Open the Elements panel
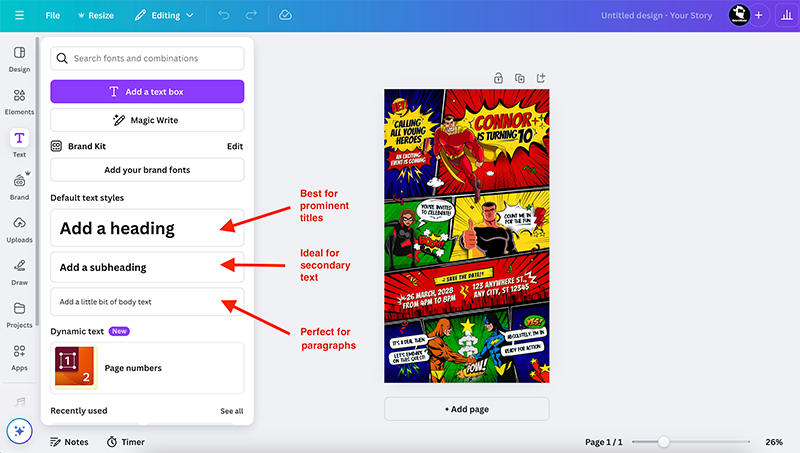 tap(19, 100)
